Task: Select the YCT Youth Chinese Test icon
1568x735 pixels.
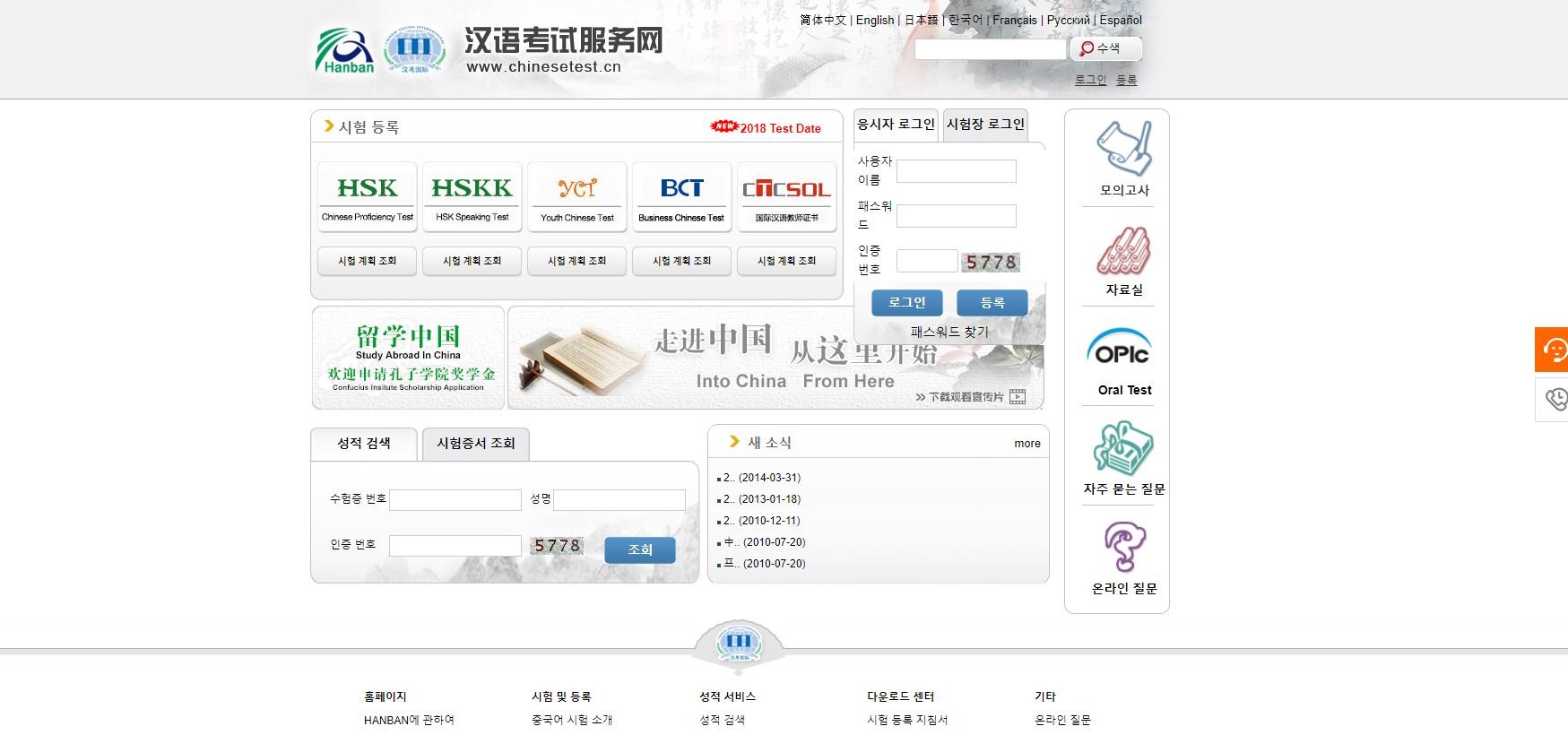Action: 576,196
